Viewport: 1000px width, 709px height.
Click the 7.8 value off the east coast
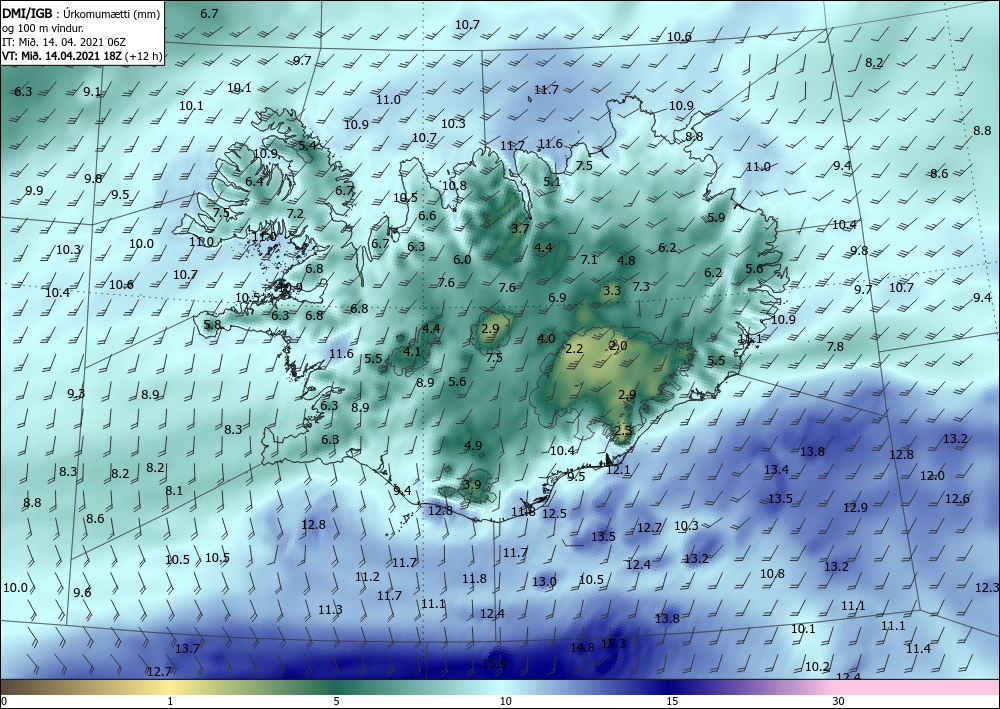click(x=835, y=347)
